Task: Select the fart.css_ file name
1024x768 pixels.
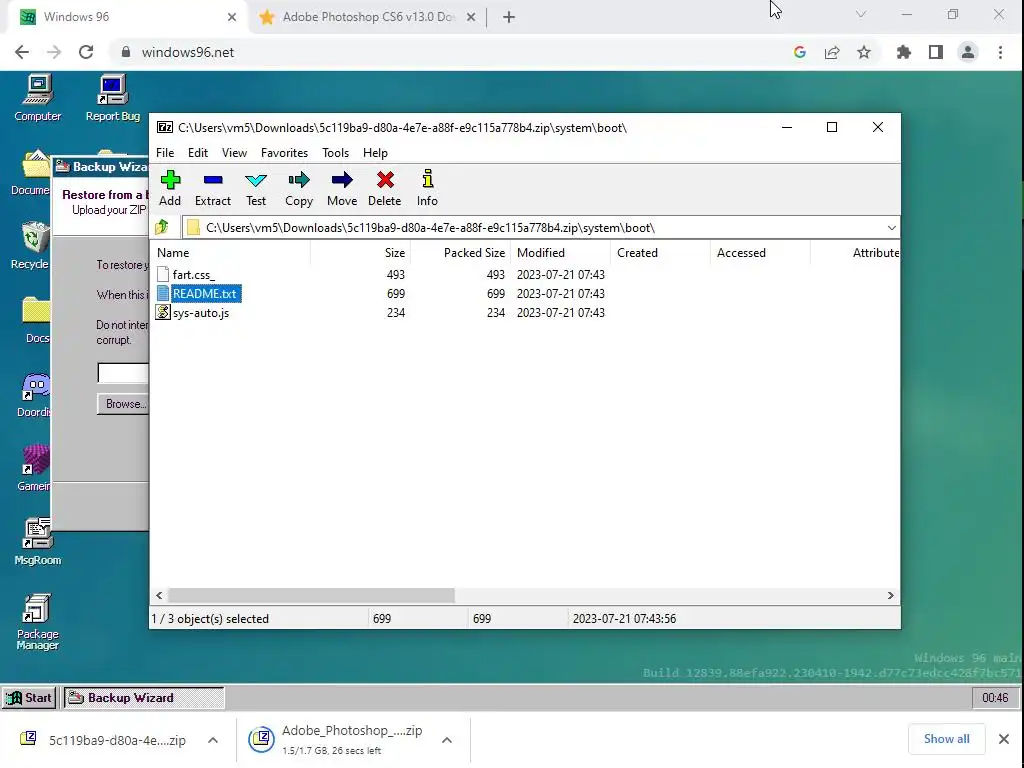Action: coord(193,275)
